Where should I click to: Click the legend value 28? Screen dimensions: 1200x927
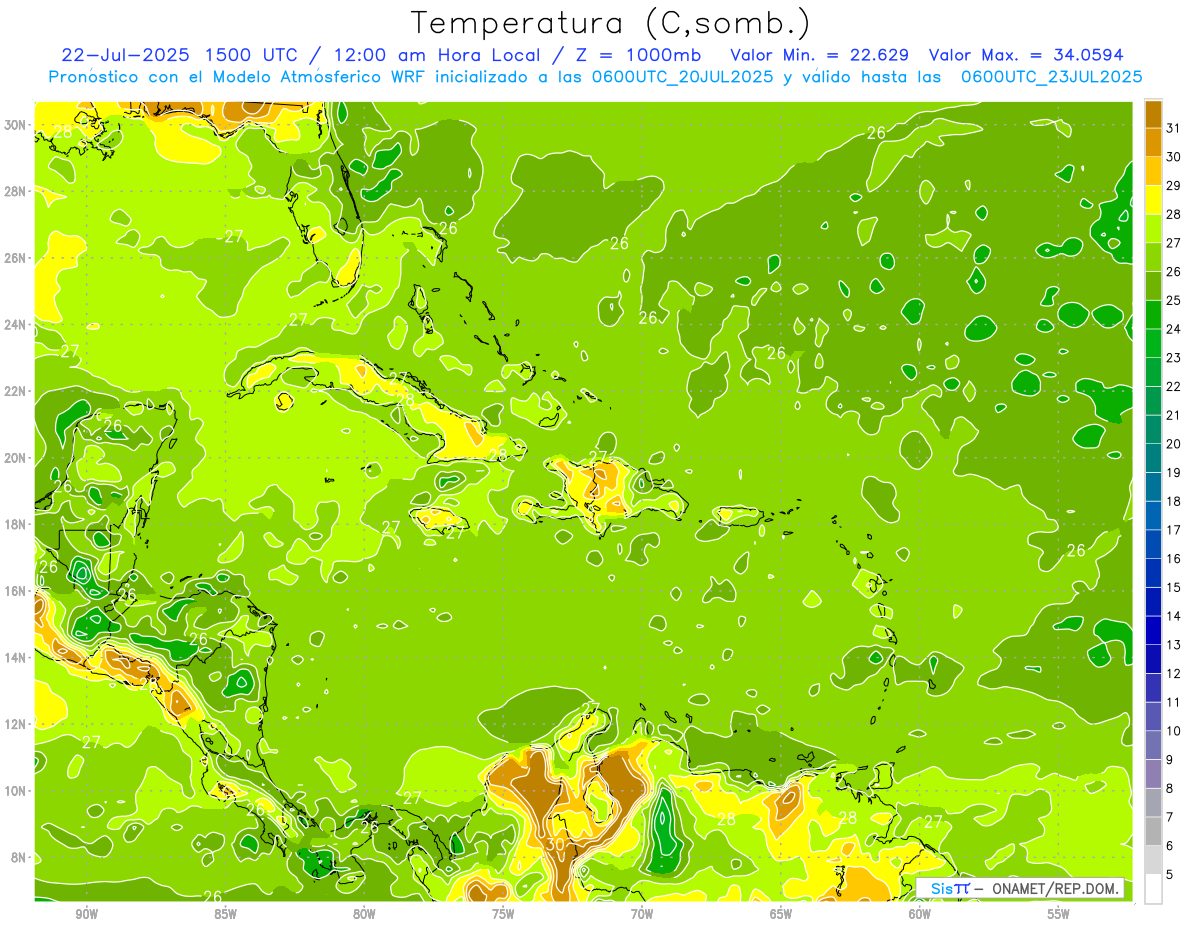(1174, 214)
